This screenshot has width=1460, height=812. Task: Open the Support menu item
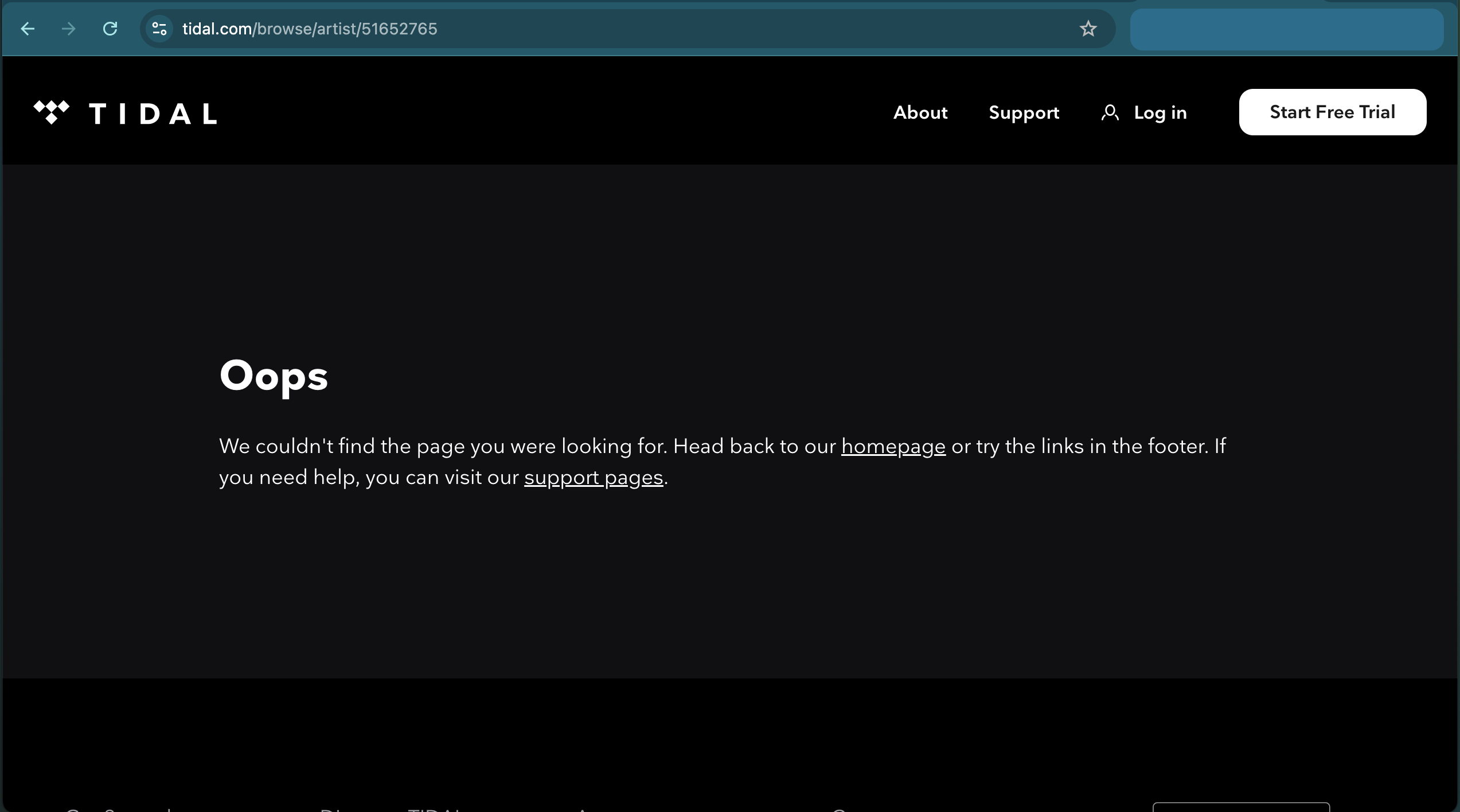point(1024,112)
